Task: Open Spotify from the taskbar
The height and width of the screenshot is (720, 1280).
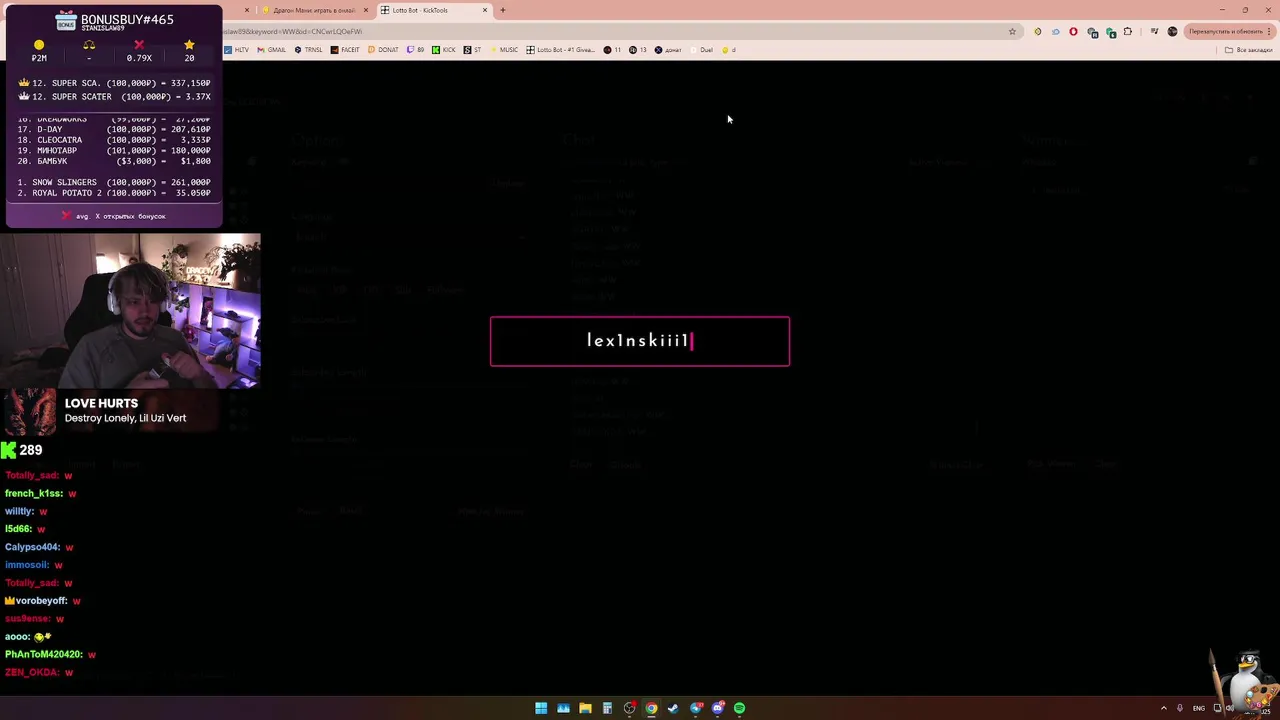Action: pos(740,708)
